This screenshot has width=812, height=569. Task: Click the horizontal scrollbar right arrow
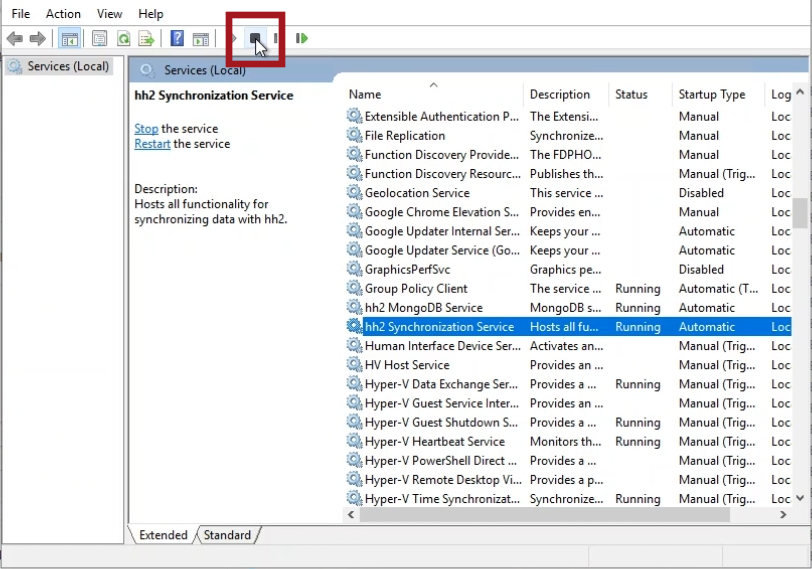[783, 515]
